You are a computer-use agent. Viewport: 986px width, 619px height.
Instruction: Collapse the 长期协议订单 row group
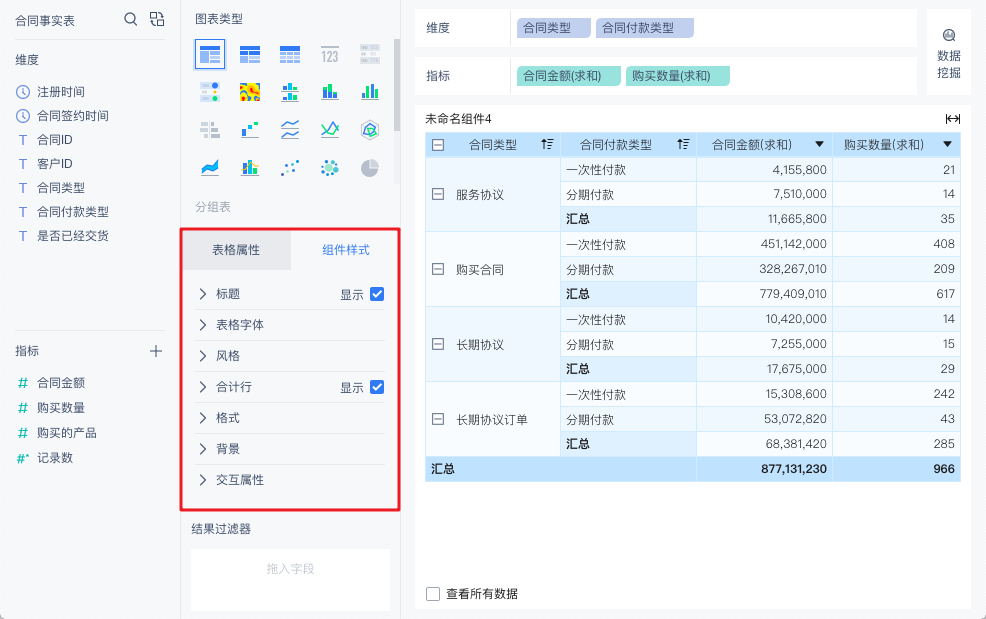(x=438, y=419)
